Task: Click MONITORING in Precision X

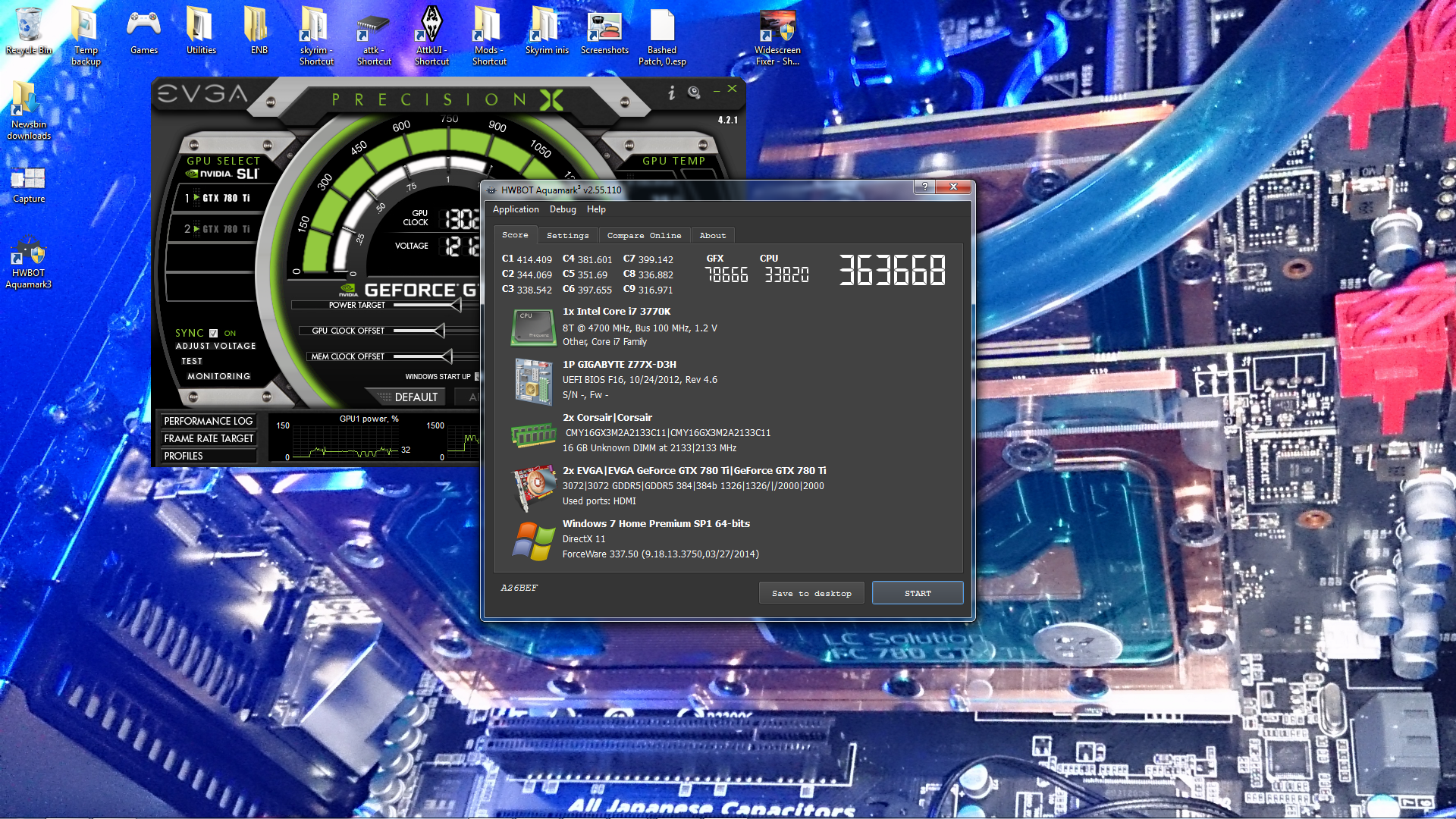Action: point(218,376)
